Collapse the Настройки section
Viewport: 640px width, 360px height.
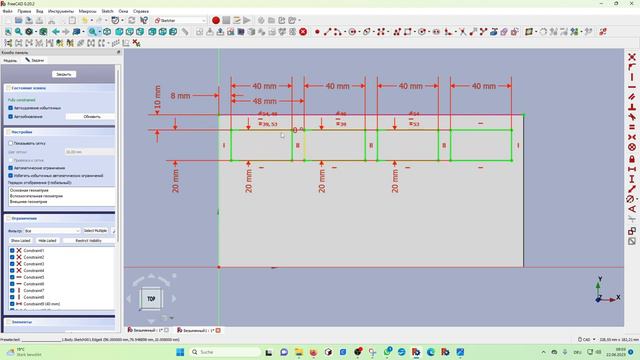point(60,132)
